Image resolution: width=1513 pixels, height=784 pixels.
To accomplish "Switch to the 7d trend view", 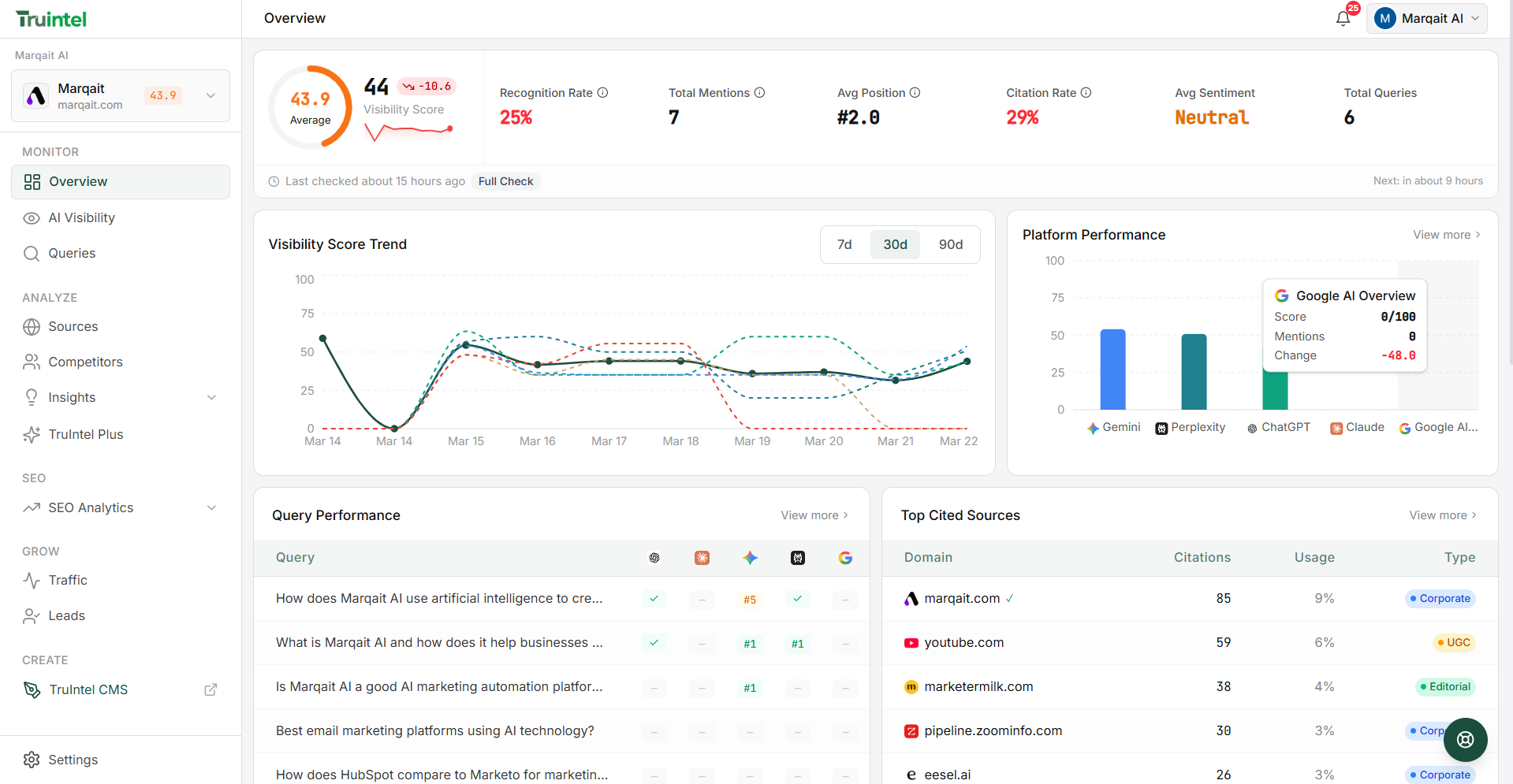I will tap(844, 244).
